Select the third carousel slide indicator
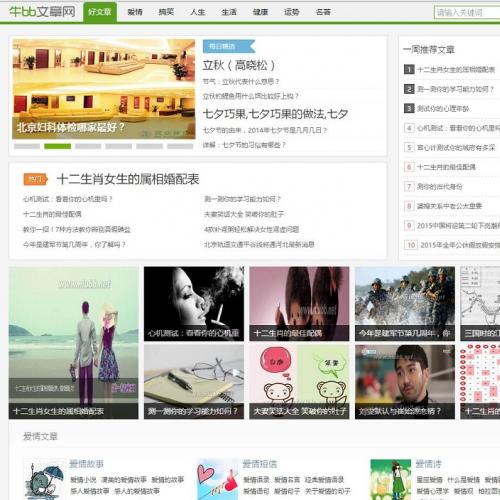Viewport: 500px width, 500px height. pos(88,146)
